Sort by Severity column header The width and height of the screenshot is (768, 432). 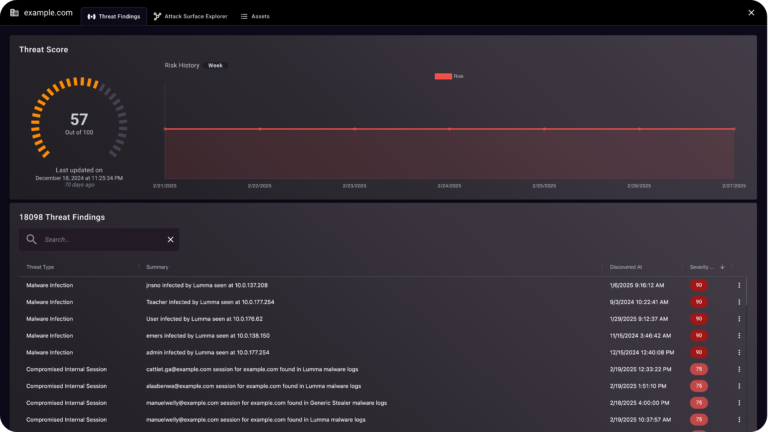(x=701, y=267)
